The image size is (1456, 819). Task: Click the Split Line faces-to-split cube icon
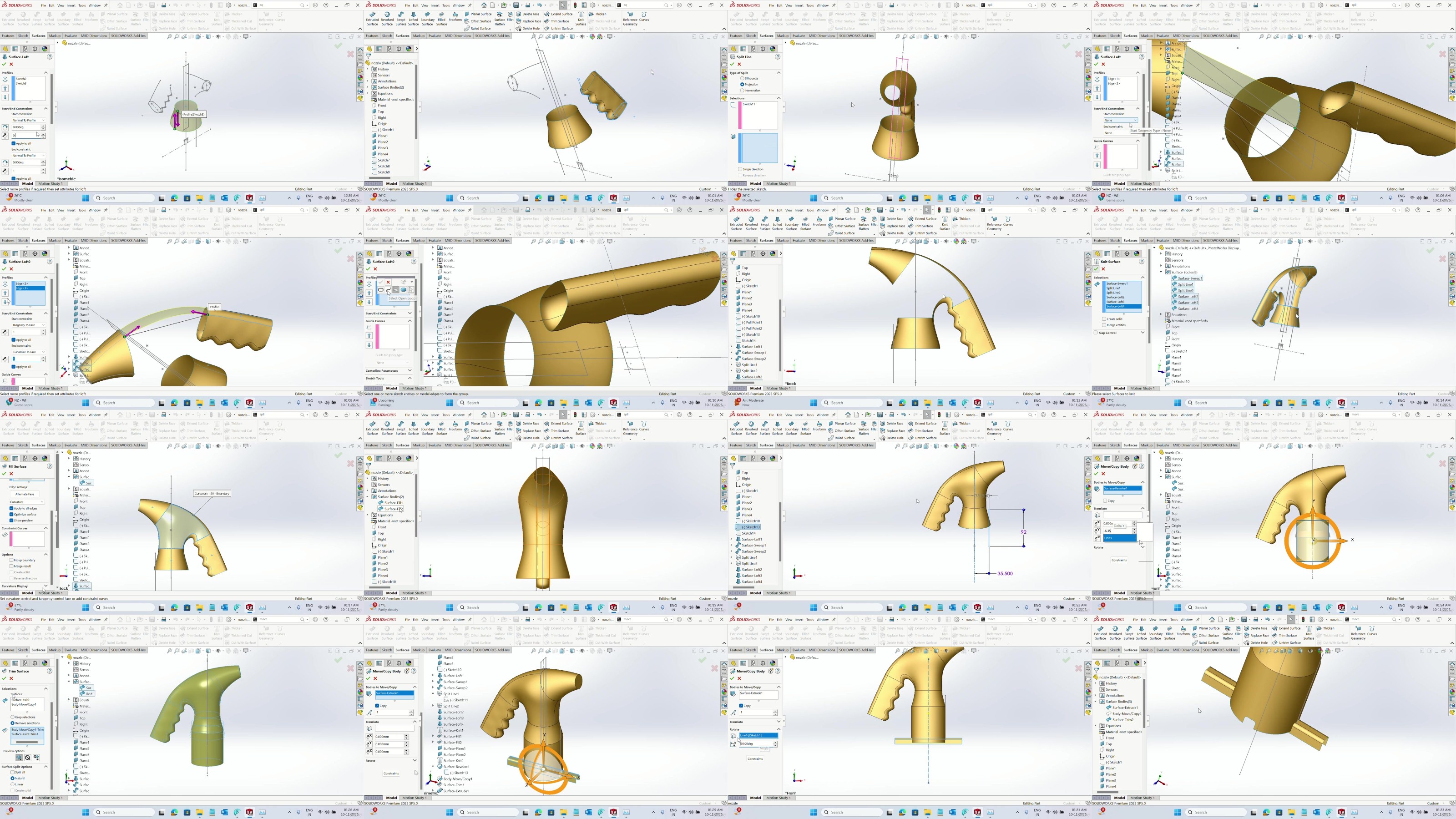(x=733, y=136)
